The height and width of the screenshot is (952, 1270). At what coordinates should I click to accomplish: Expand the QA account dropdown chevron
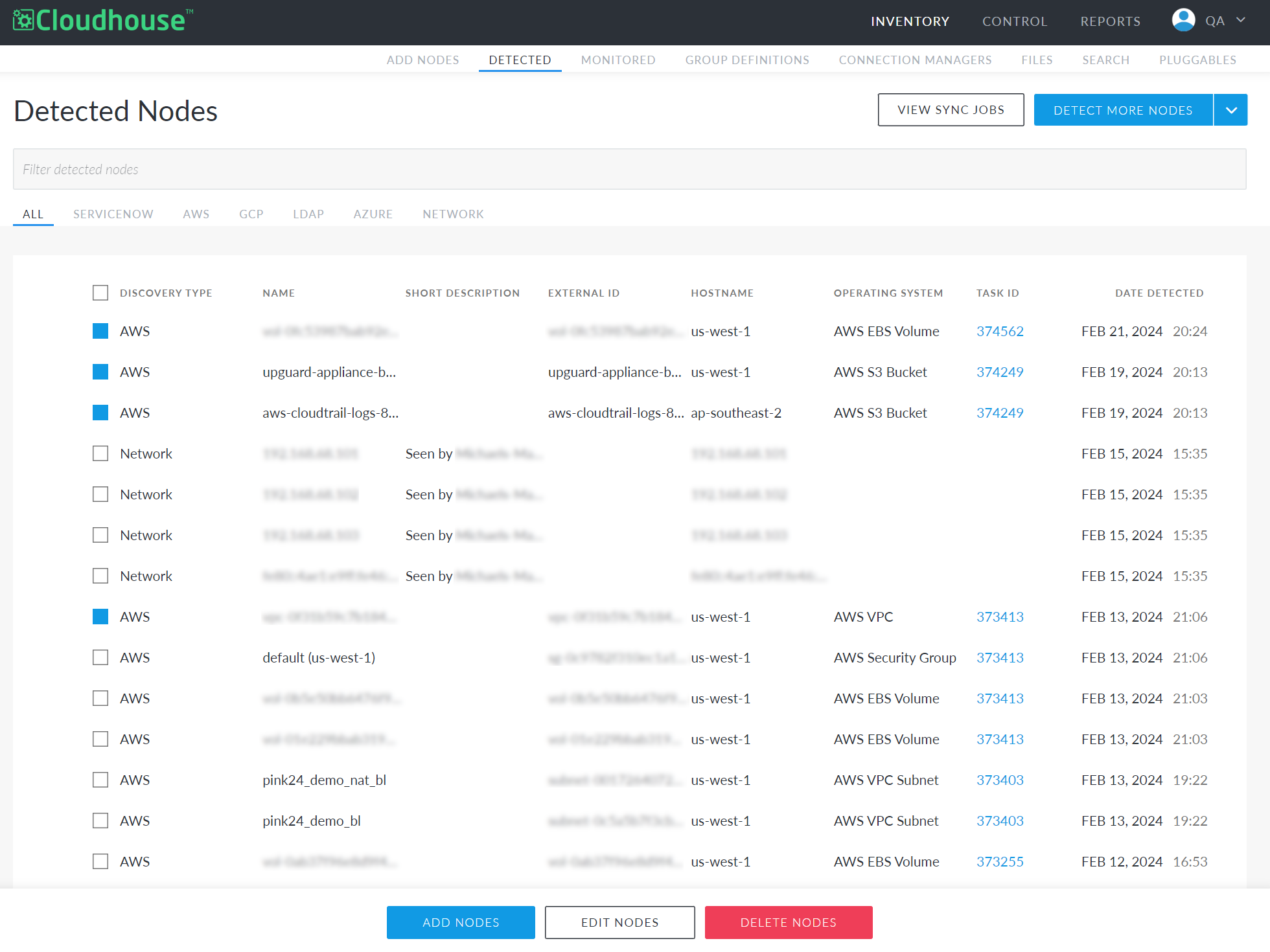[x=1241, y=20]
